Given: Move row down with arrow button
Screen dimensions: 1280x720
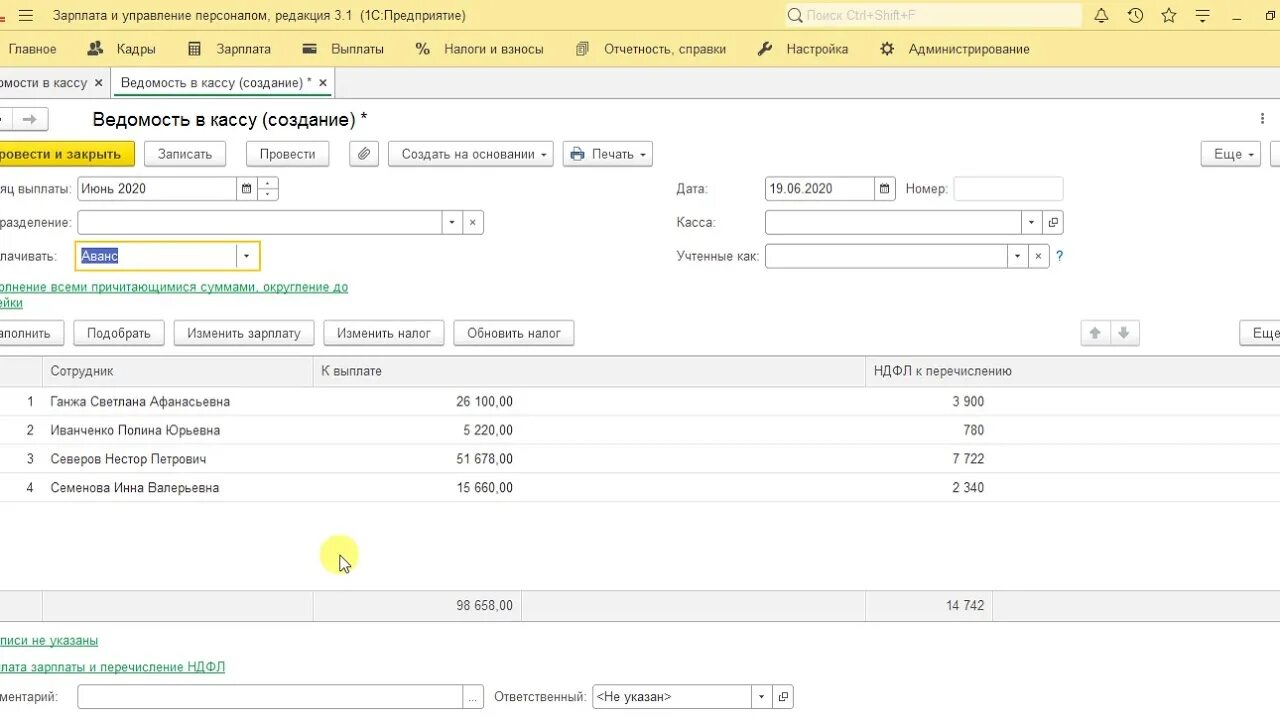Looking at the screenshot, I should click(x=1123, y=333).
